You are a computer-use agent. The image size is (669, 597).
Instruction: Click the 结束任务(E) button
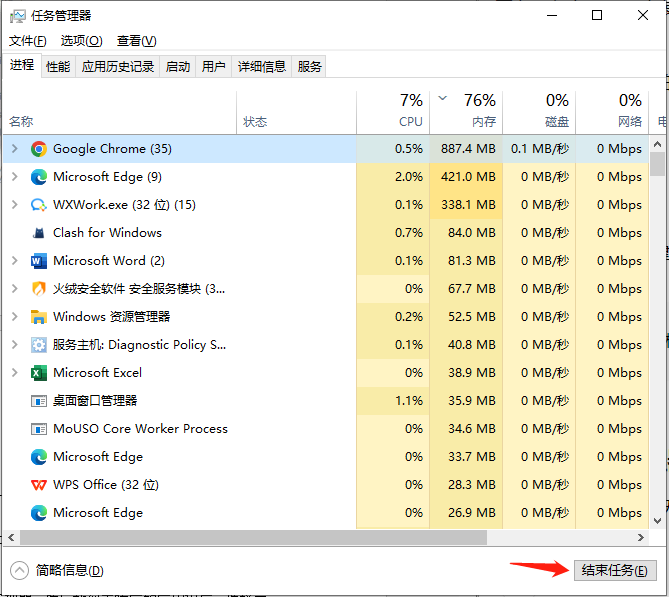coord(615,571)
